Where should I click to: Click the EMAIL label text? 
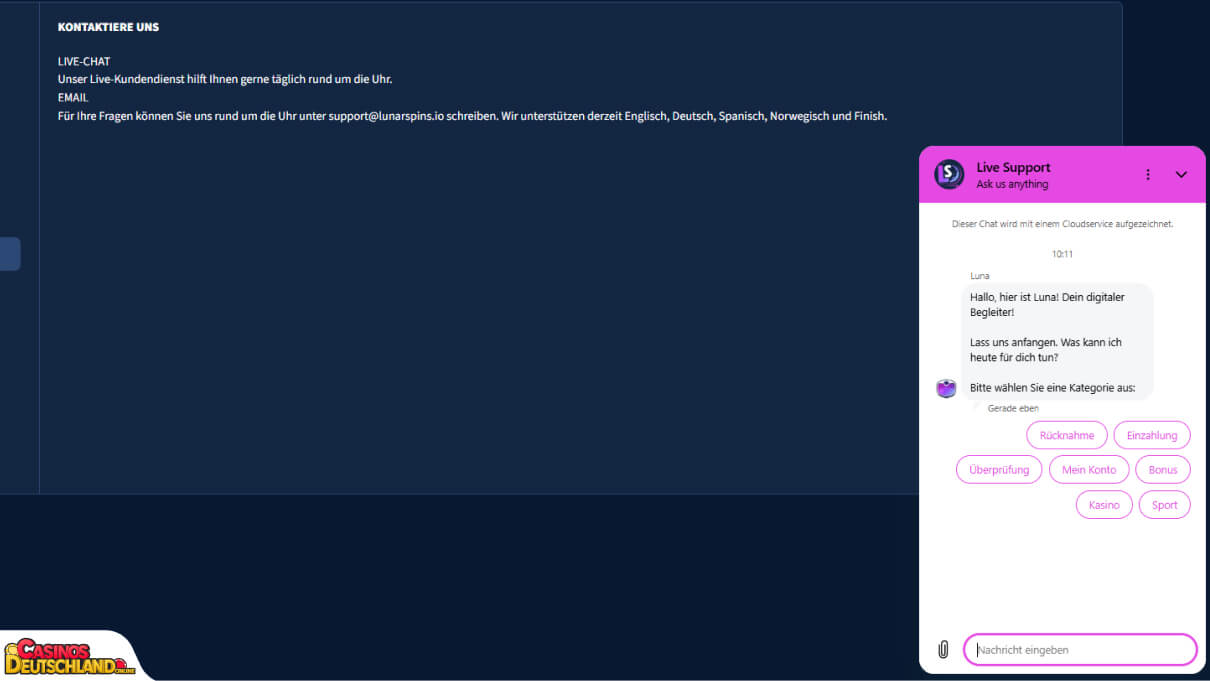(73, 98)
